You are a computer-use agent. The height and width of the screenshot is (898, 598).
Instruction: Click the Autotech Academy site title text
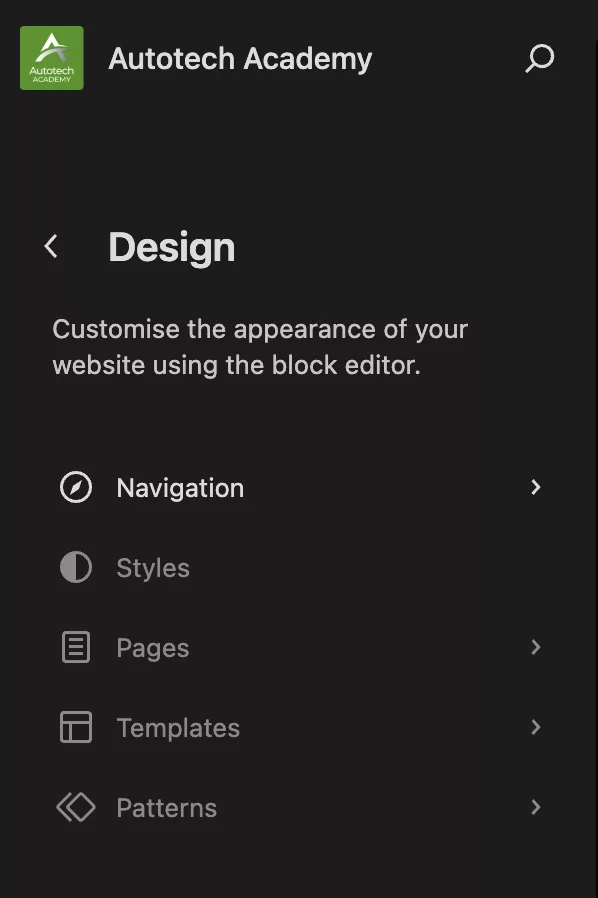(x=241, y=59)
